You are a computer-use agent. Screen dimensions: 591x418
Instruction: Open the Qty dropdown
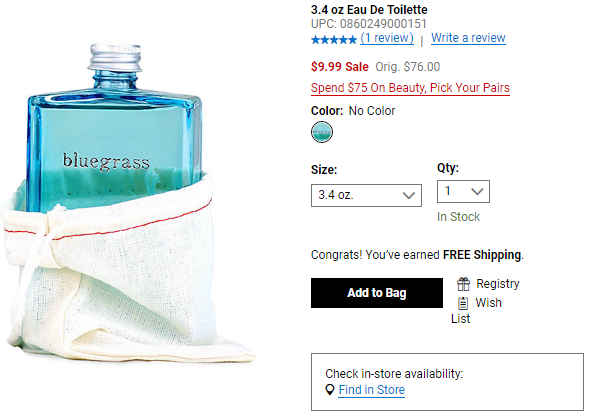(x=463, y=191)
